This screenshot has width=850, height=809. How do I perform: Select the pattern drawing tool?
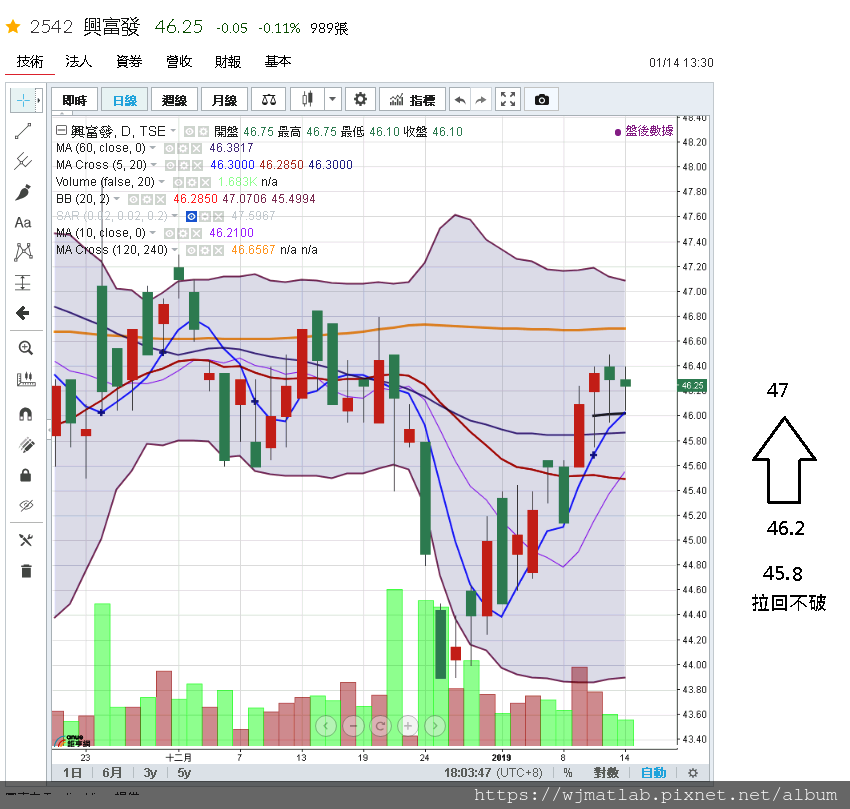23,252
